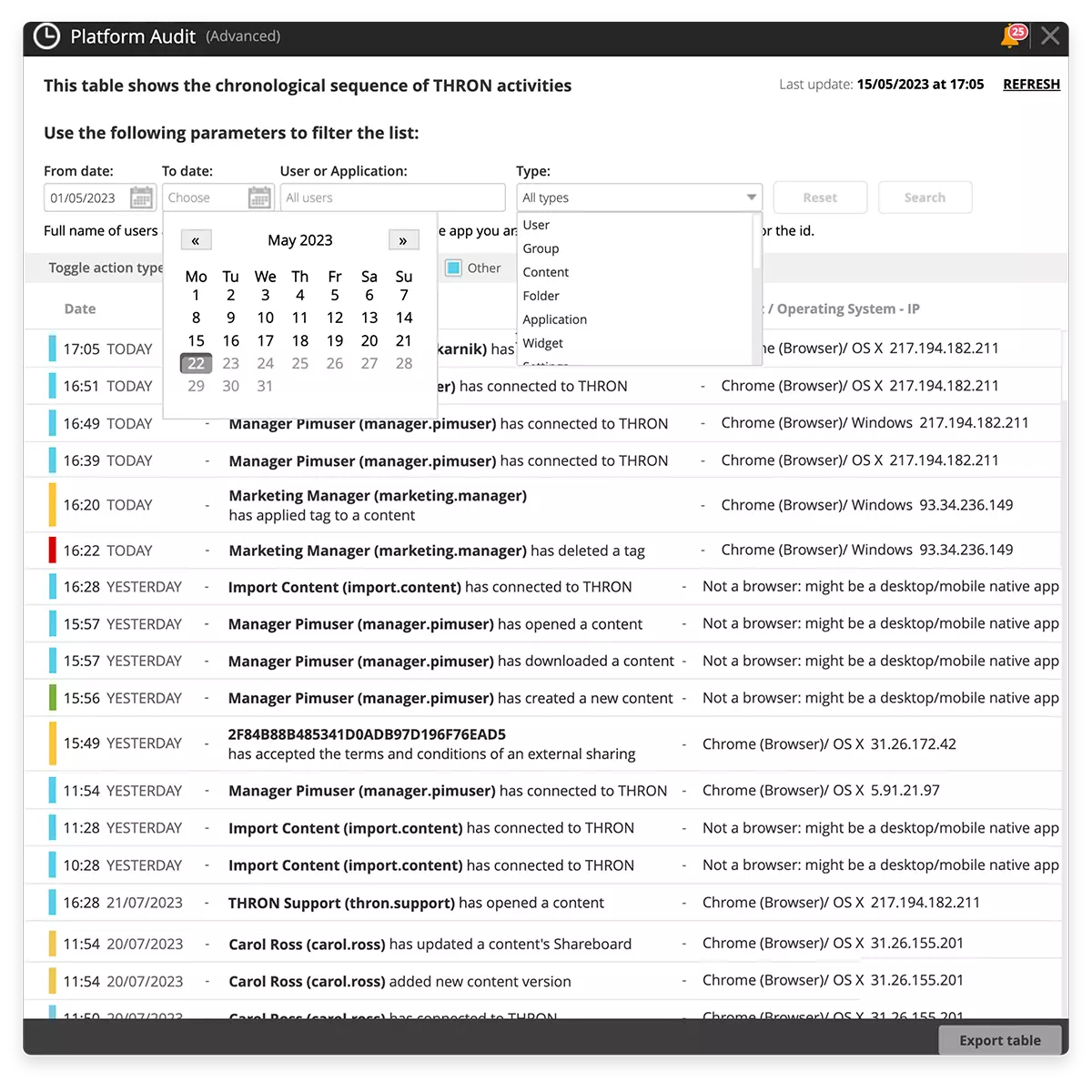Image resolution: width=1092 pixels, height=1092 pixels.
Task: Advance calendar to the next month
Action: 403,240
